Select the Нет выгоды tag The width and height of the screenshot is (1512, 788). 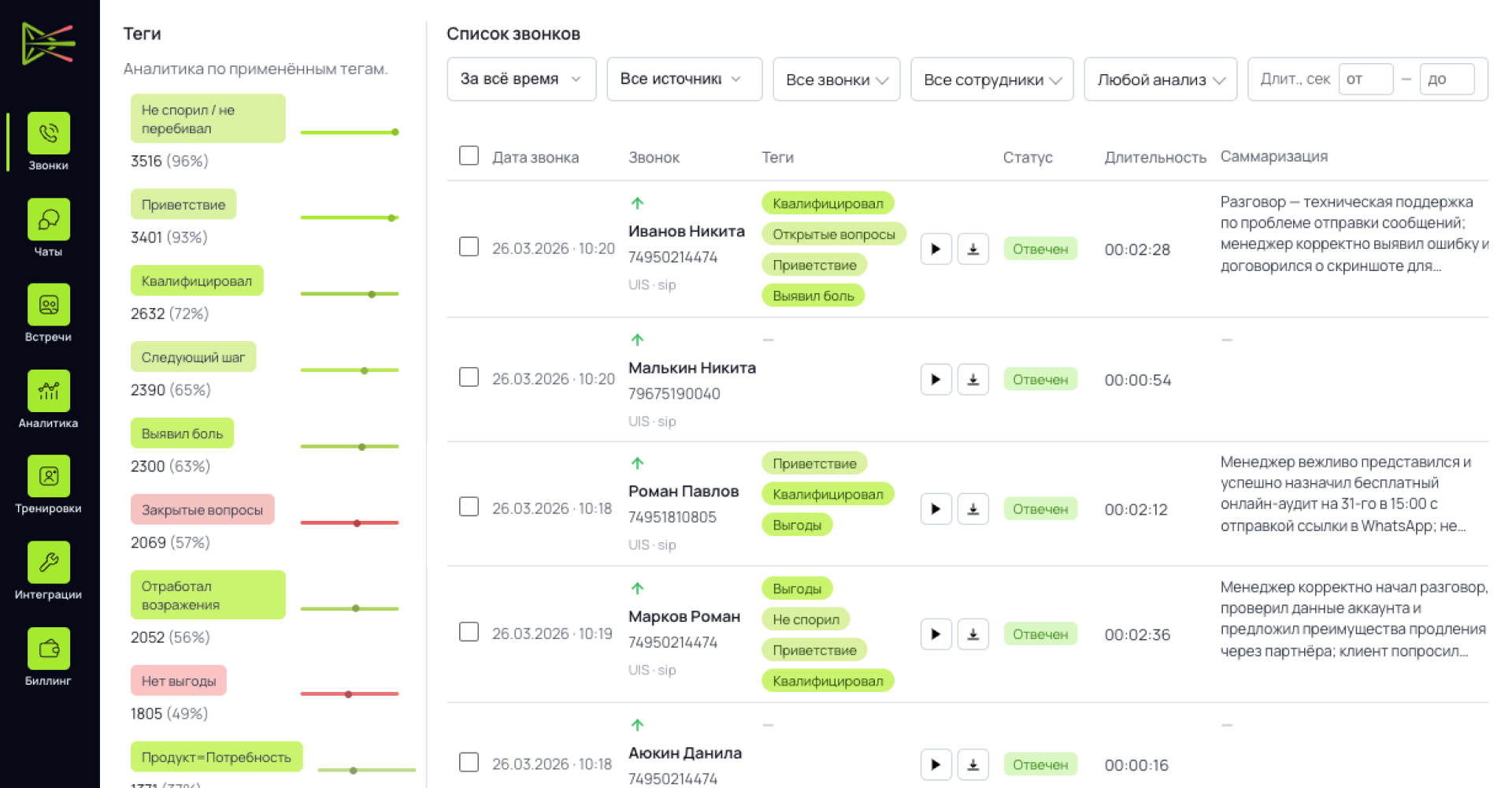[179, 681]
